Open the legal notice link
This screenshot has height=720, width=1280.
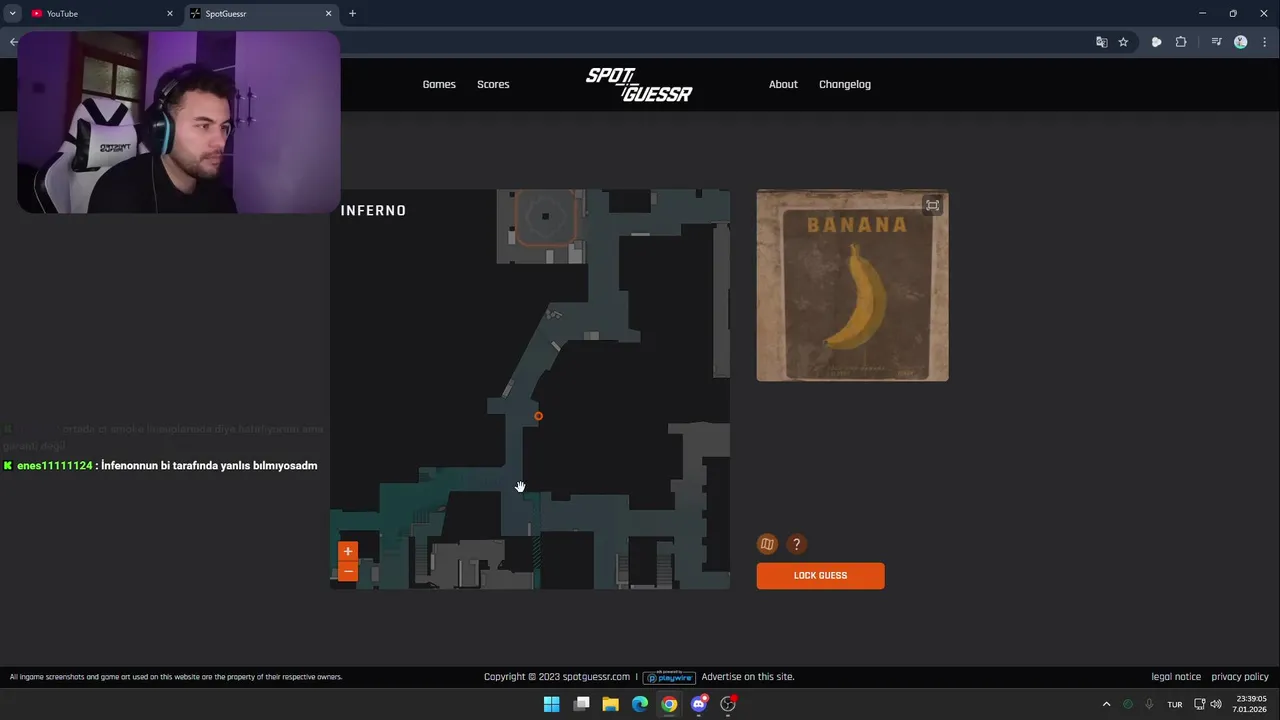click(x=1176, y=677)
